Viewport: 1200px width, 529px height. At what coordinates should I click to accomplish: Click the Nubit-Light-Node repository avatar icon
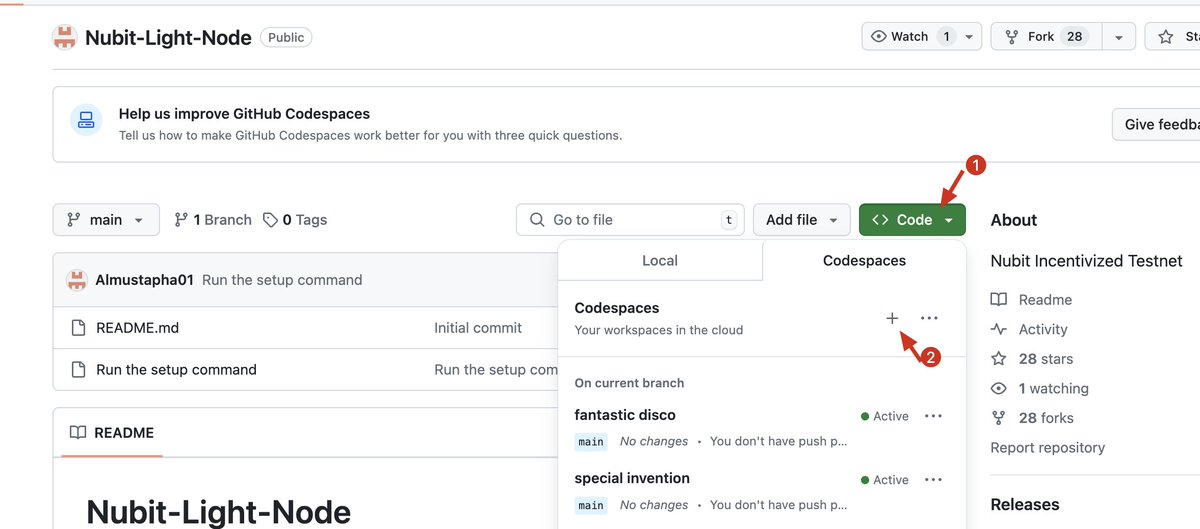[x=65, y=38]
